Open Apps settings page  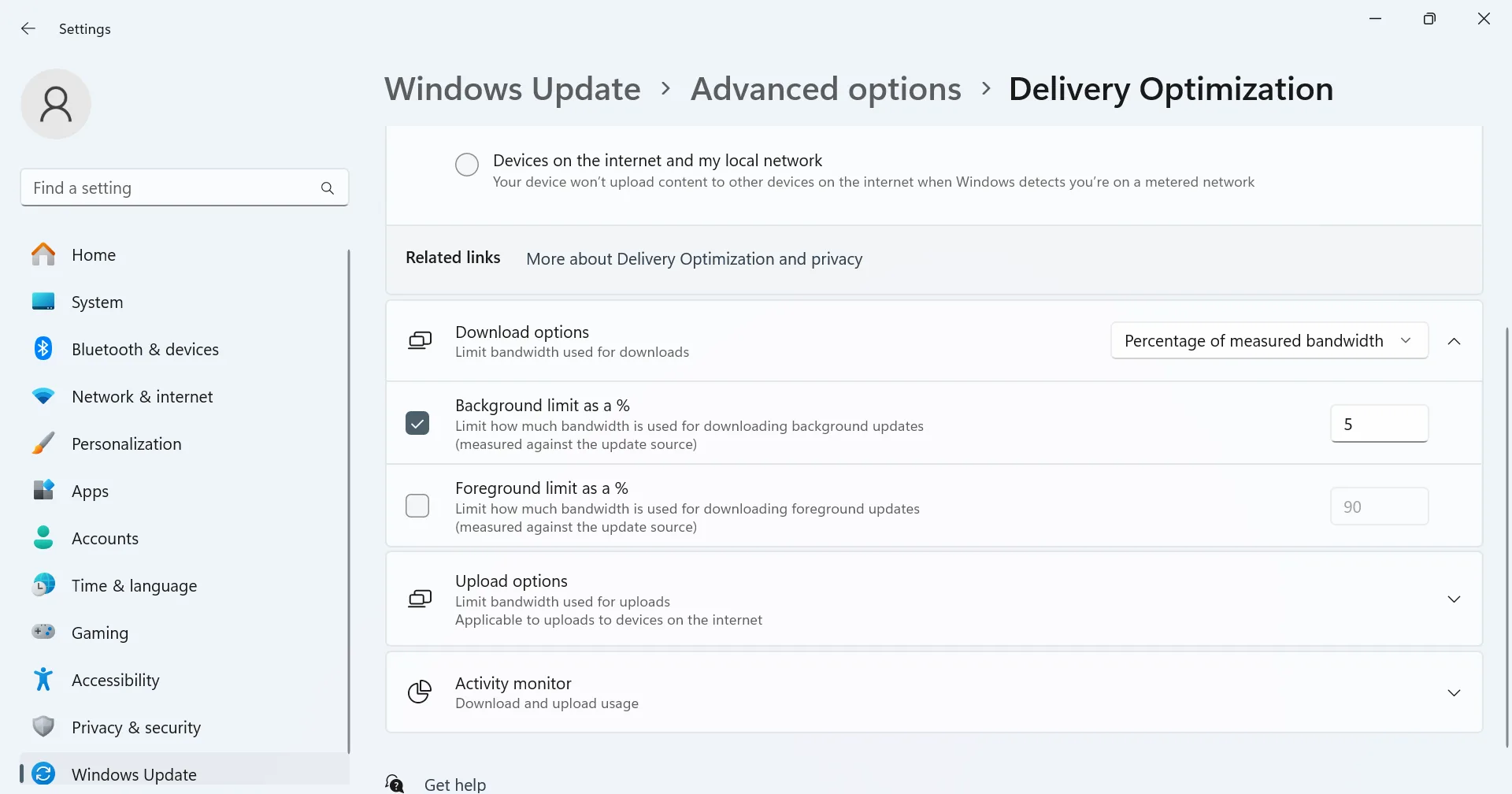pos(184,491)
